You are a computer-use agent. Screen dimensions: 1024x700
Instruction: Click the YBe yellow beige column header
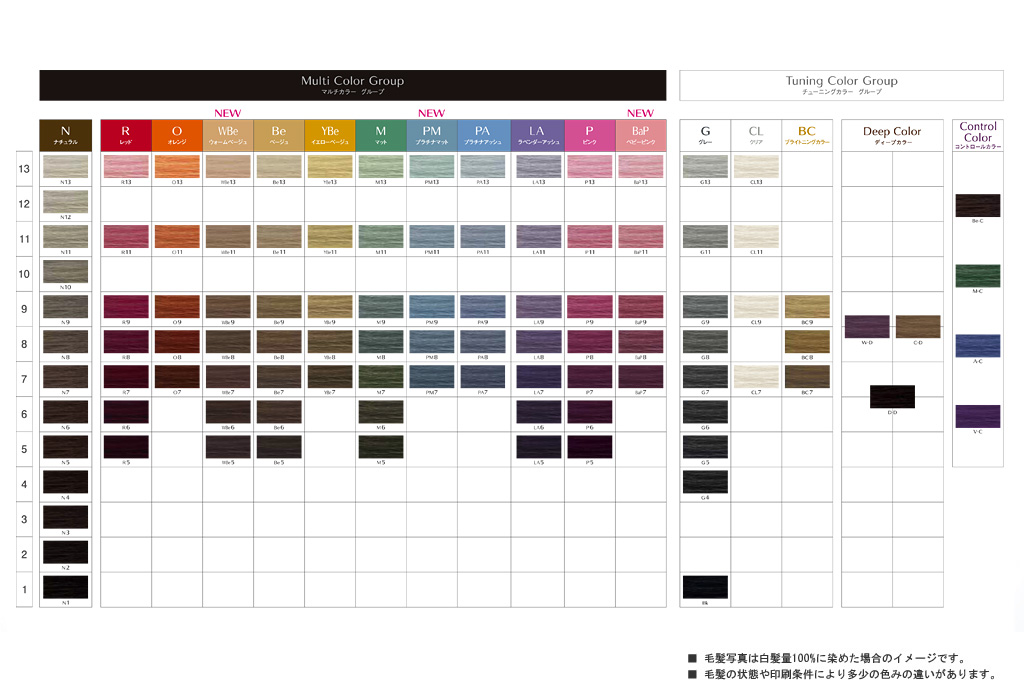coord(330,135)
